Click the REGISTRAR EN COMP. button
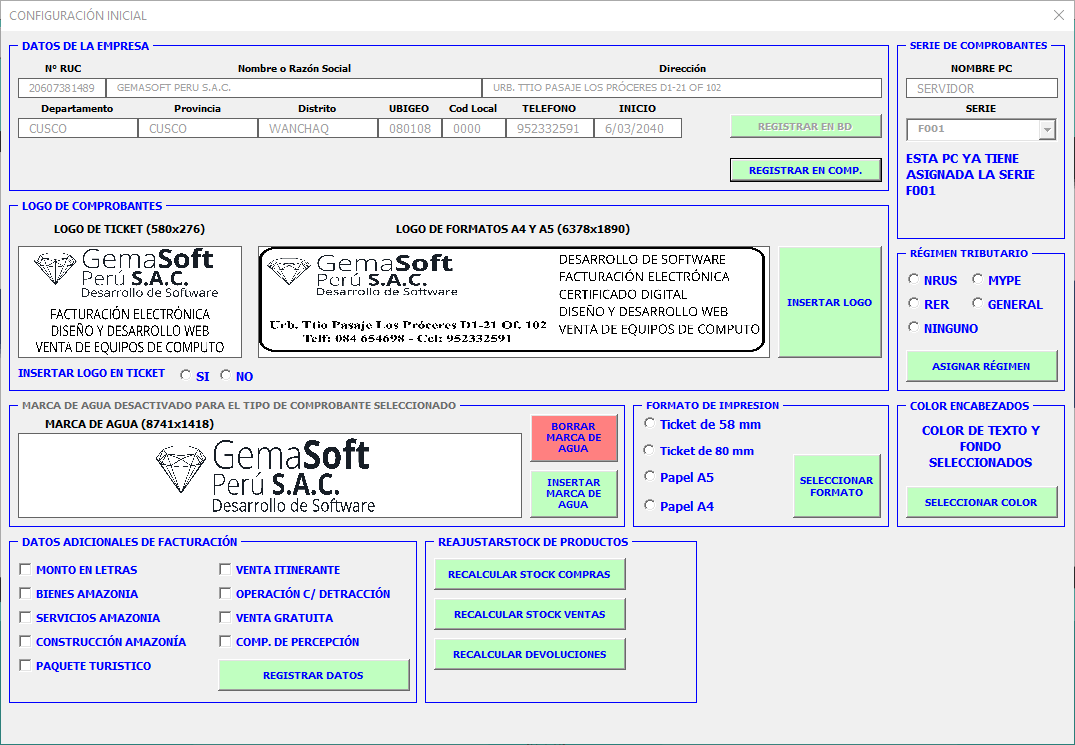 805,171
